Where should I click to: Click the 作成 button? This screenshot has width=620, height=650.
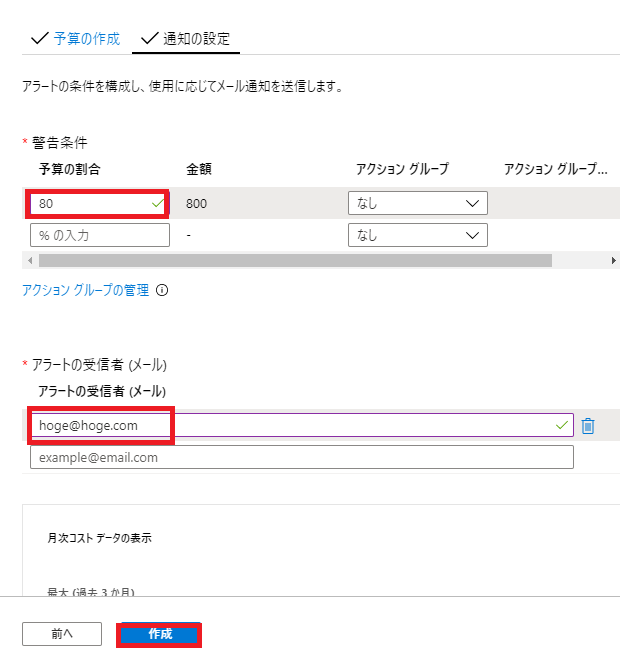click(159, 634)
